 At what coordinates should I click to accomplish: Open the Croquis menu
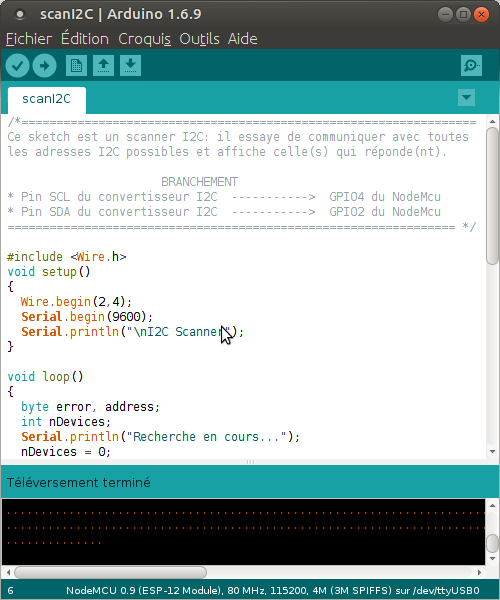coord(144,39)
